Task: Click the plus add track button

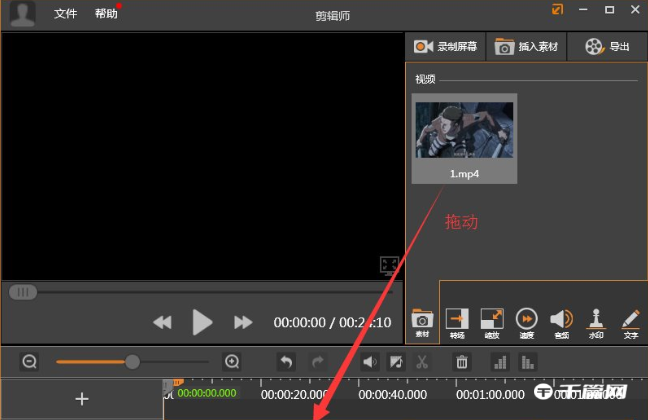Action: (x=82, y=399)
